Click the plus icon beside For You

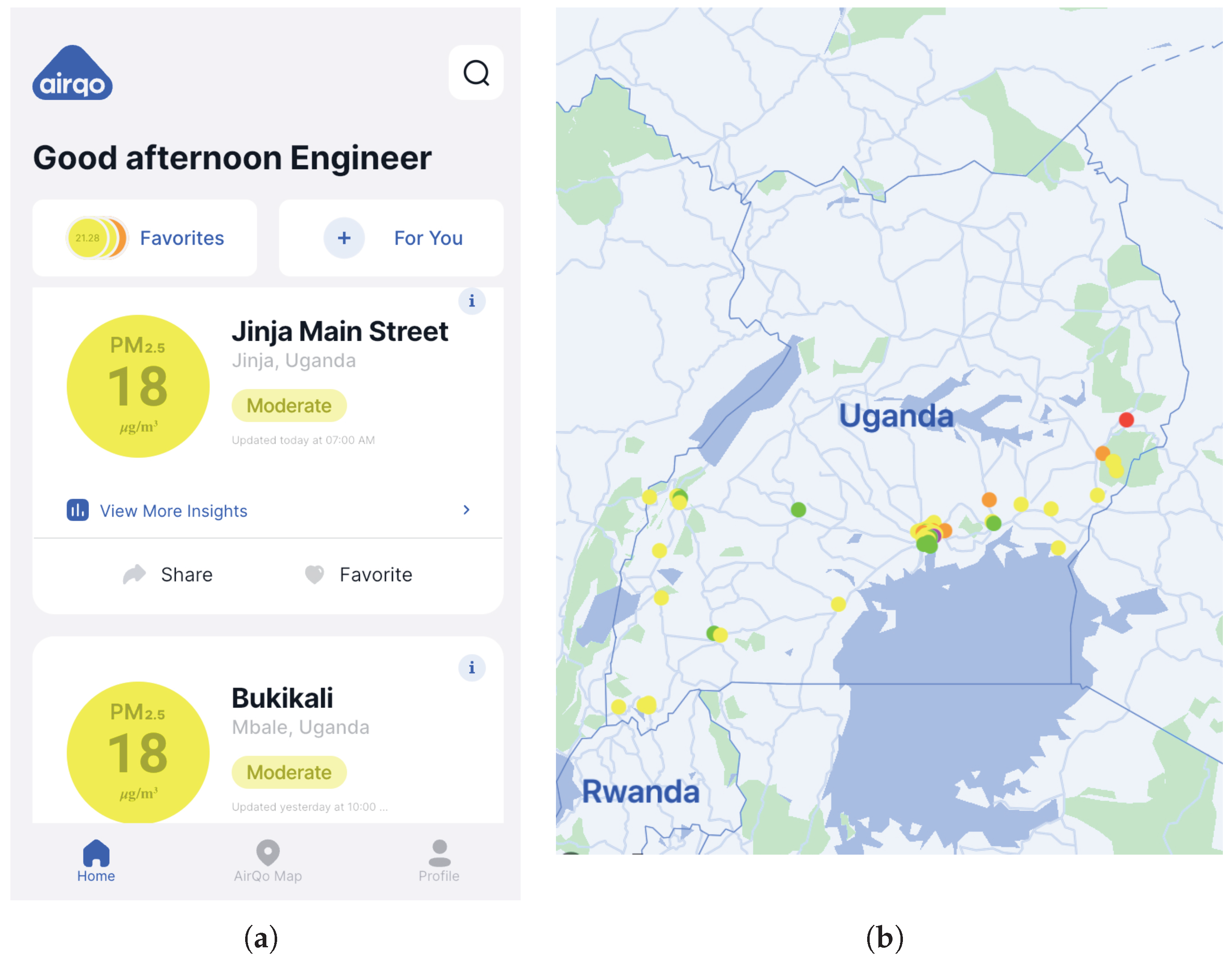pos(344,238)
